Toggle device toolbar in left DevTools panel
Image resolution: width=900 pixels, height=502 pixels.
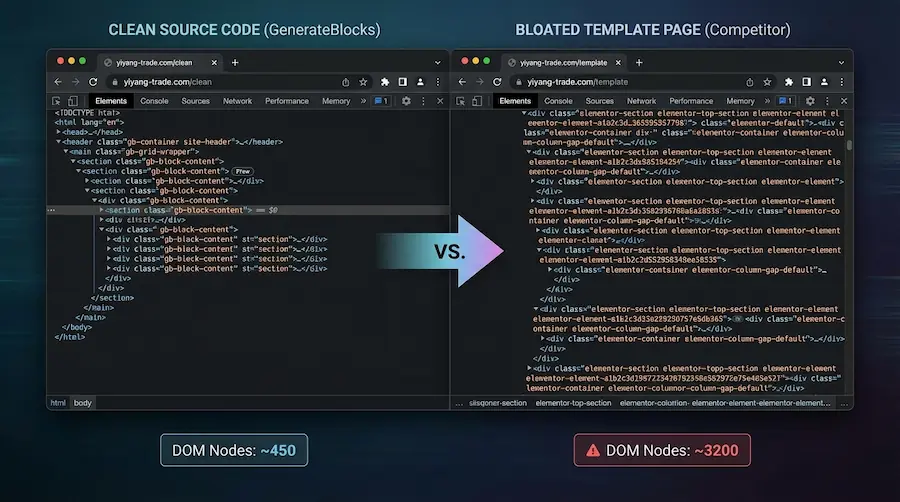point(72,101)
